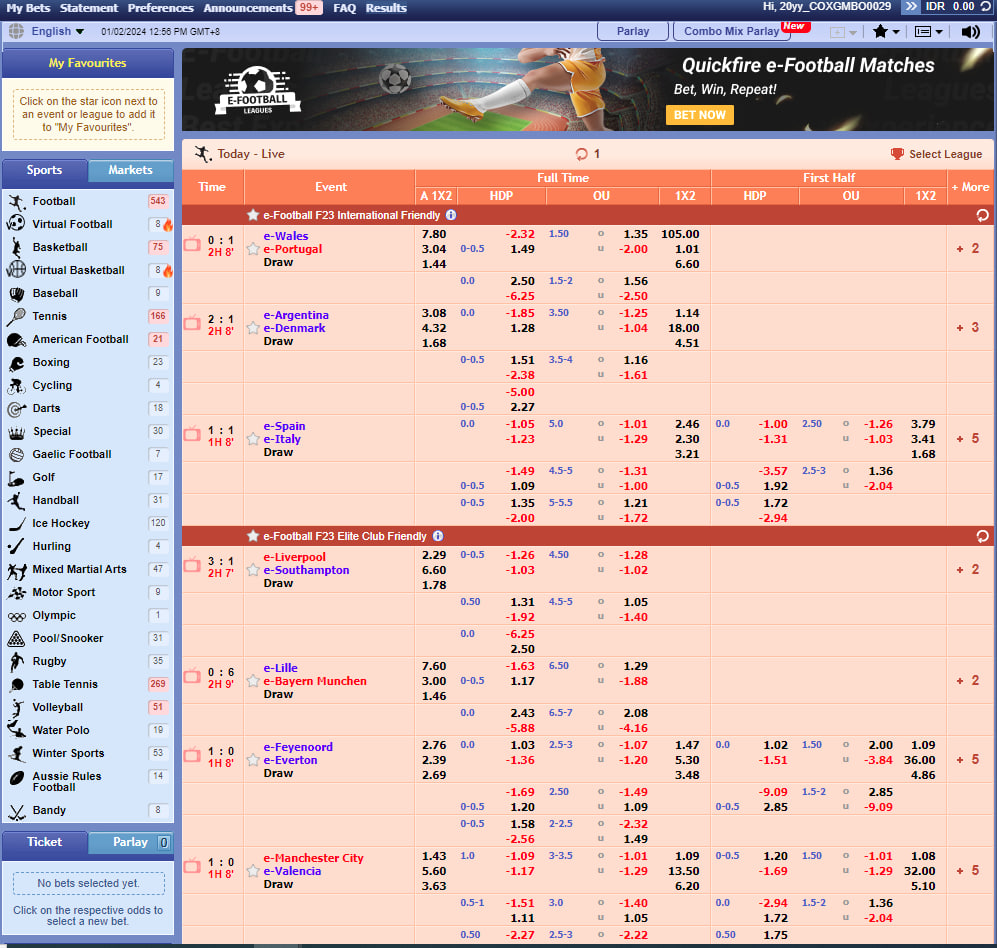This screenshot has height=948, width=997.
Task: Click the Parlay button in top bar
Action: click(633, 31)
